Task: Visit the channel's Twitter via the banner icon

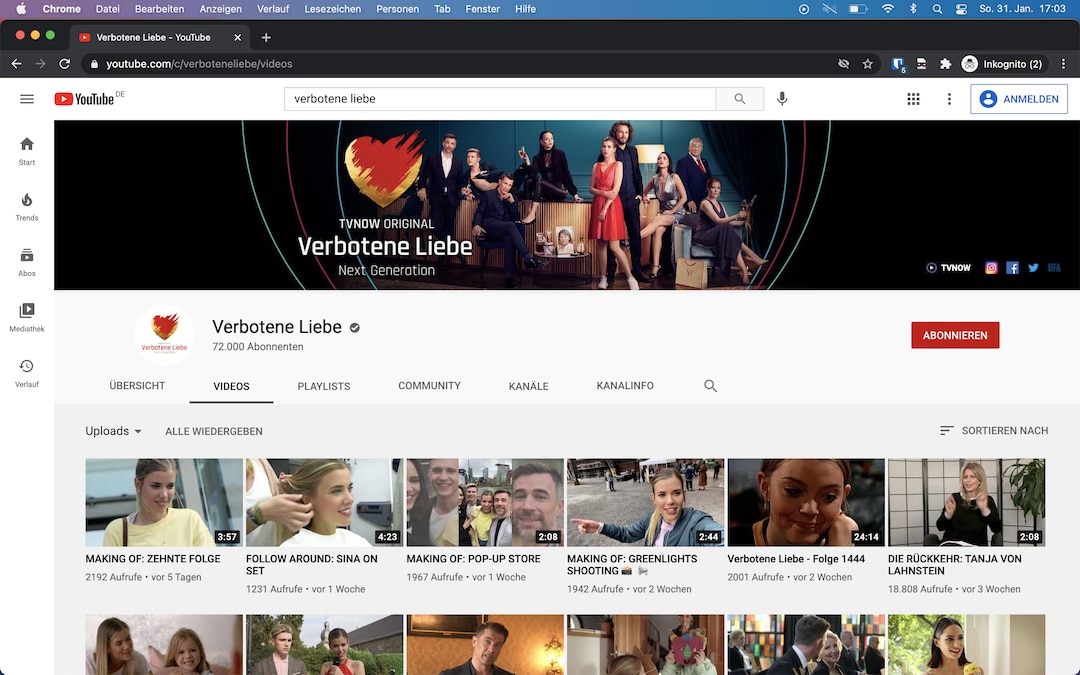Action: 1033,267
